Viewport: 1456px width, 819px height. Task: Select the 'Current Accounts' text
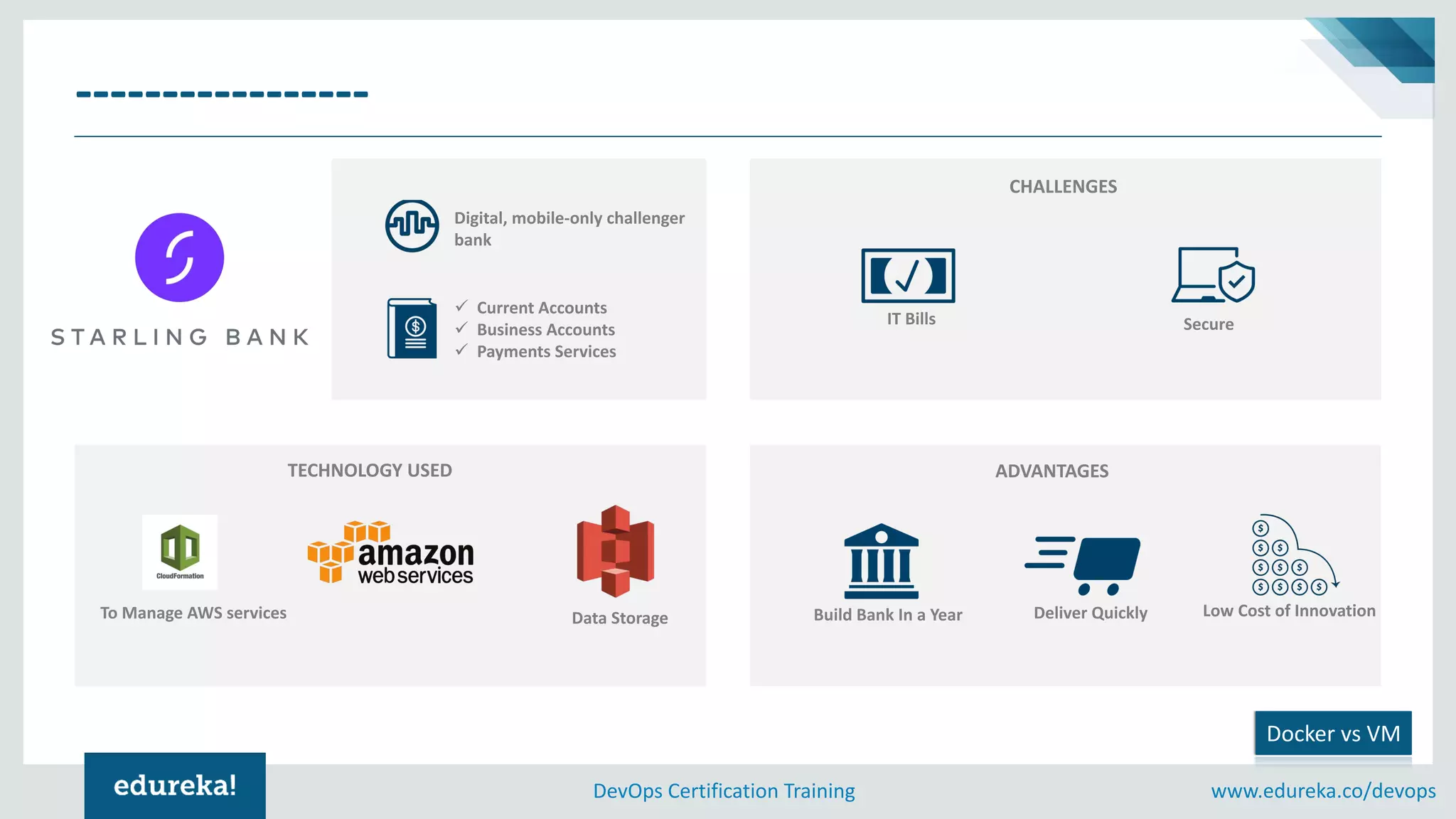[x=542, y=308]
